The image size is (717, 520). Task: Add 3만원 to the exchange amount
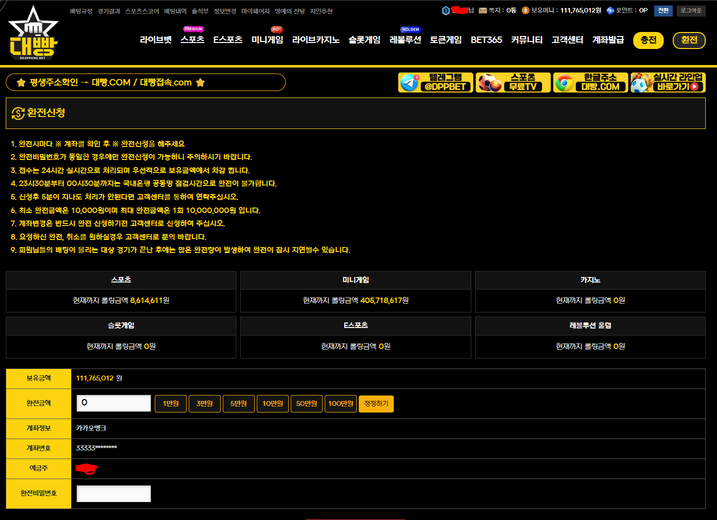[x=204, y=404]
